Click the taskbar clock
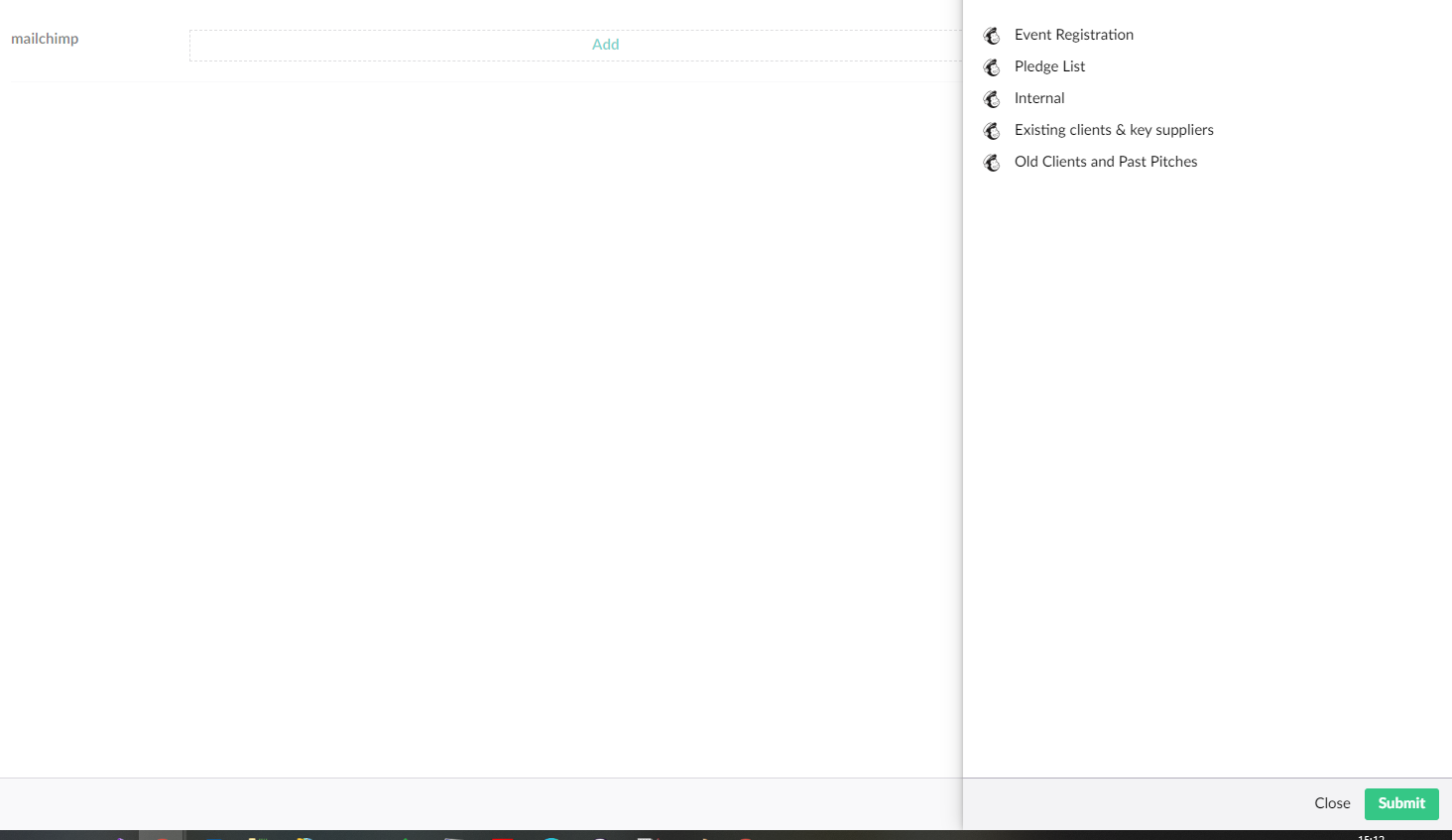The image size is (1452, 840). point(1371,837)
